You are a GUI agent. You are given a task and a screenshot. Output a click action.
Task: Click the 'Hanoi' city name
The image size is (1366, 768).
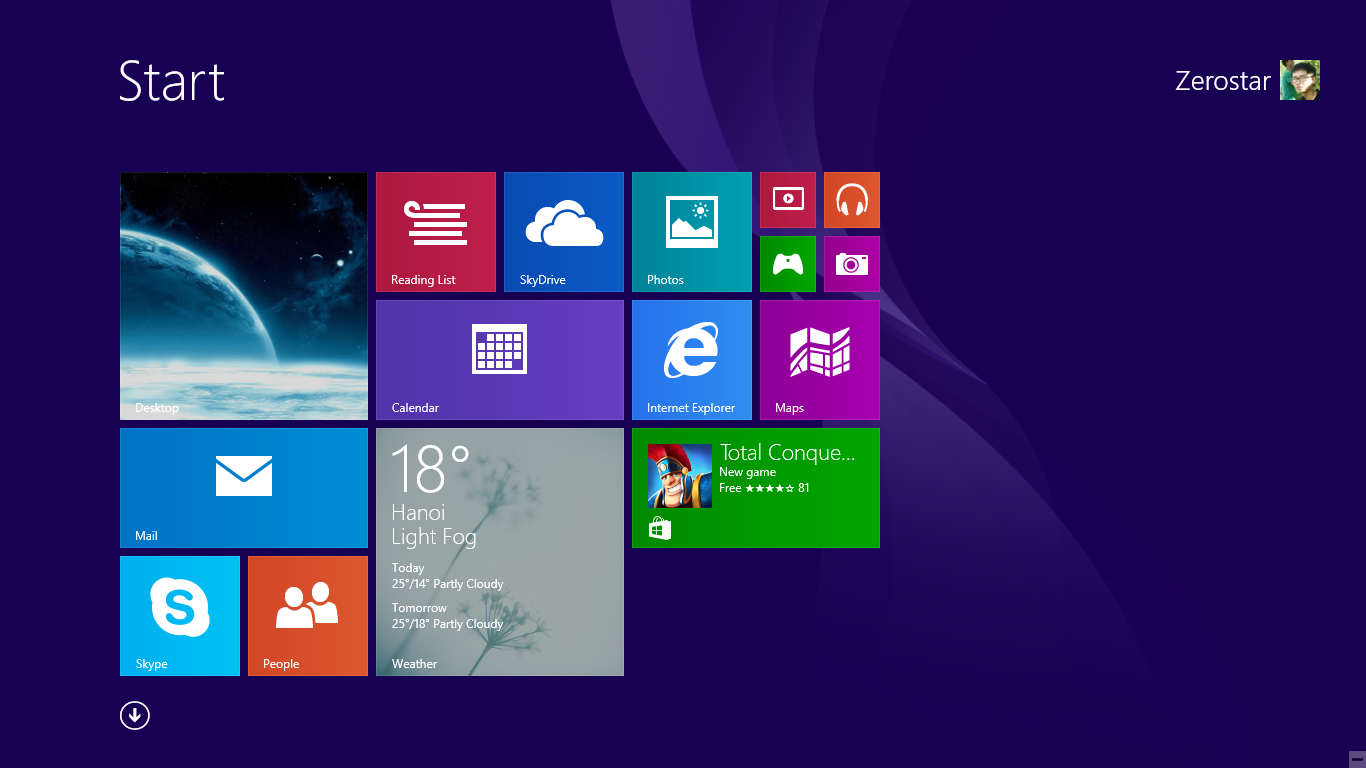[418, 513]
